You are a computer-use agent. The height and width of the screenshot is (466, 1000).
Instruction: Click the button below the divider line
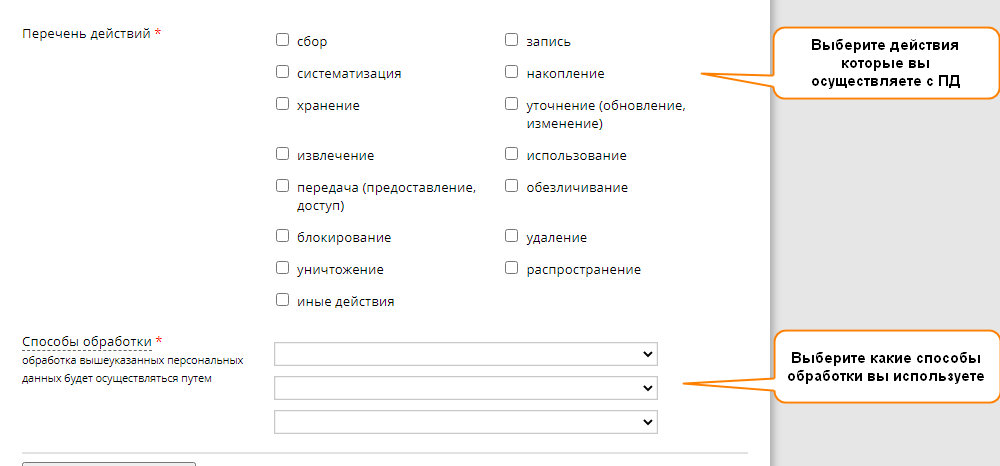[109, 464]
